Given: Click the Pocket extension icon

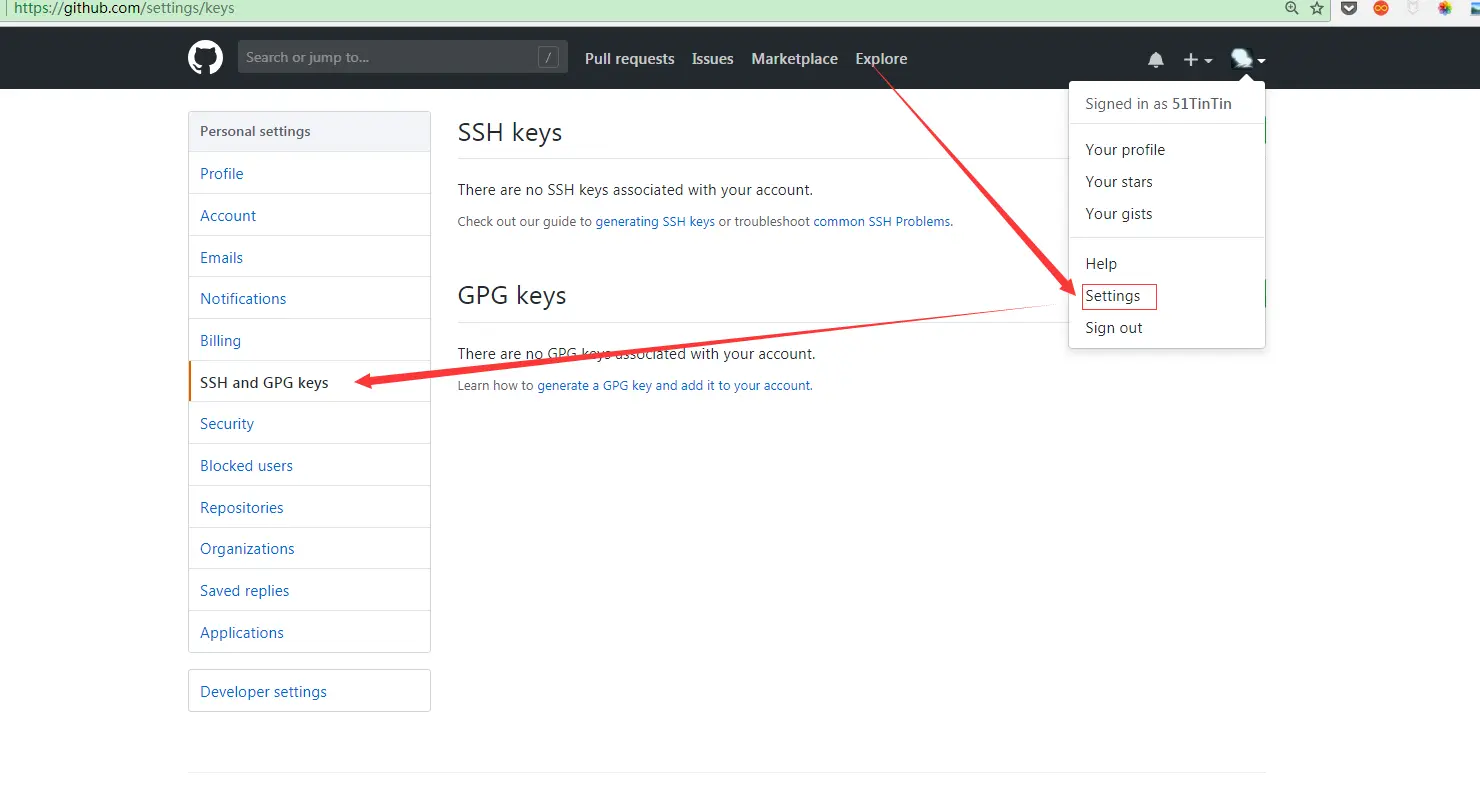Looking at the screenshot, I should coord(1349,8).
